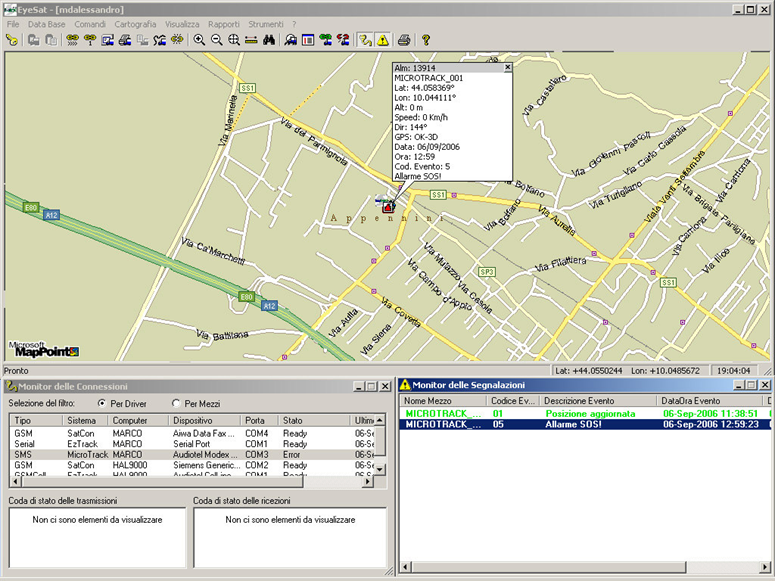Sort by Descrizione Evento column header

598,401
